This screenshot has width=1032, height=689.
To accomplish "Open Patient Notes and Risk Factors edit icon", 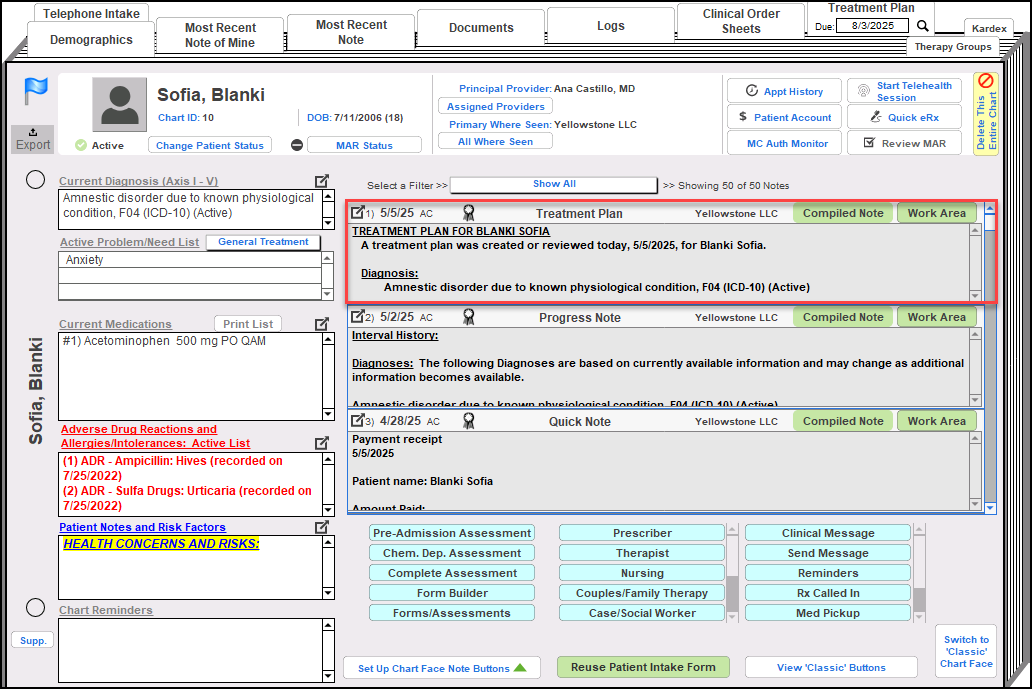I will point(322,527).
